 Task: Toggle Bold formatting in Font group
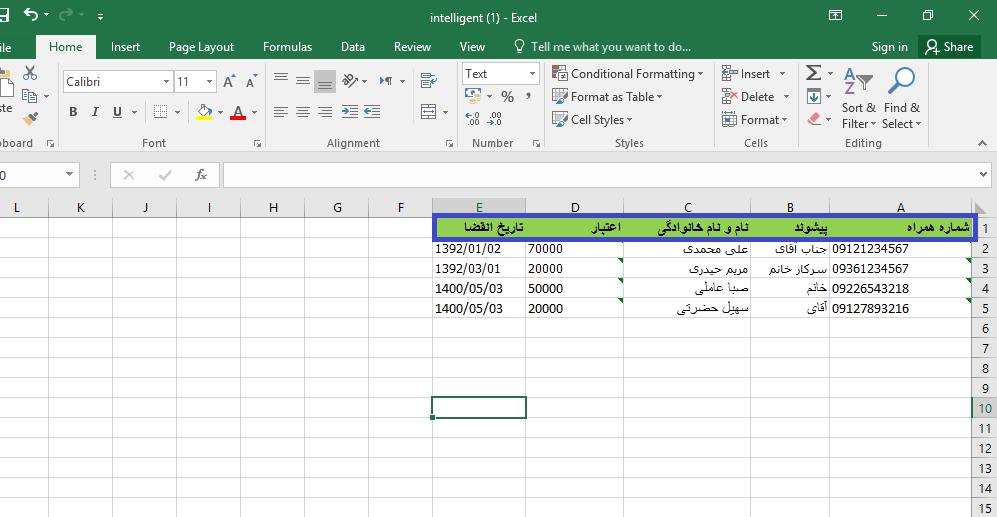coord(73,112)
